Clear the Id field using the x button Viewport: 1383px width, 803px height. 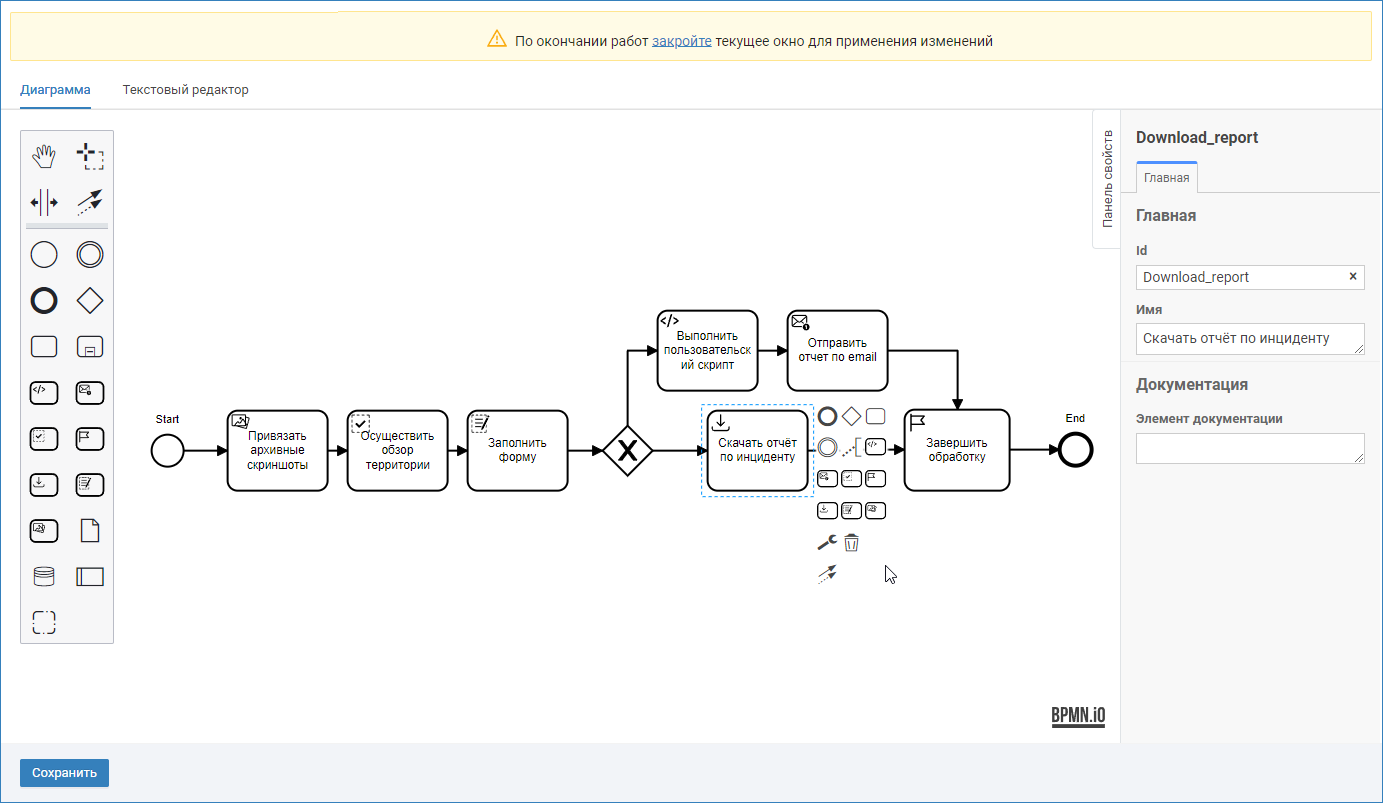tap(1353, 277)
